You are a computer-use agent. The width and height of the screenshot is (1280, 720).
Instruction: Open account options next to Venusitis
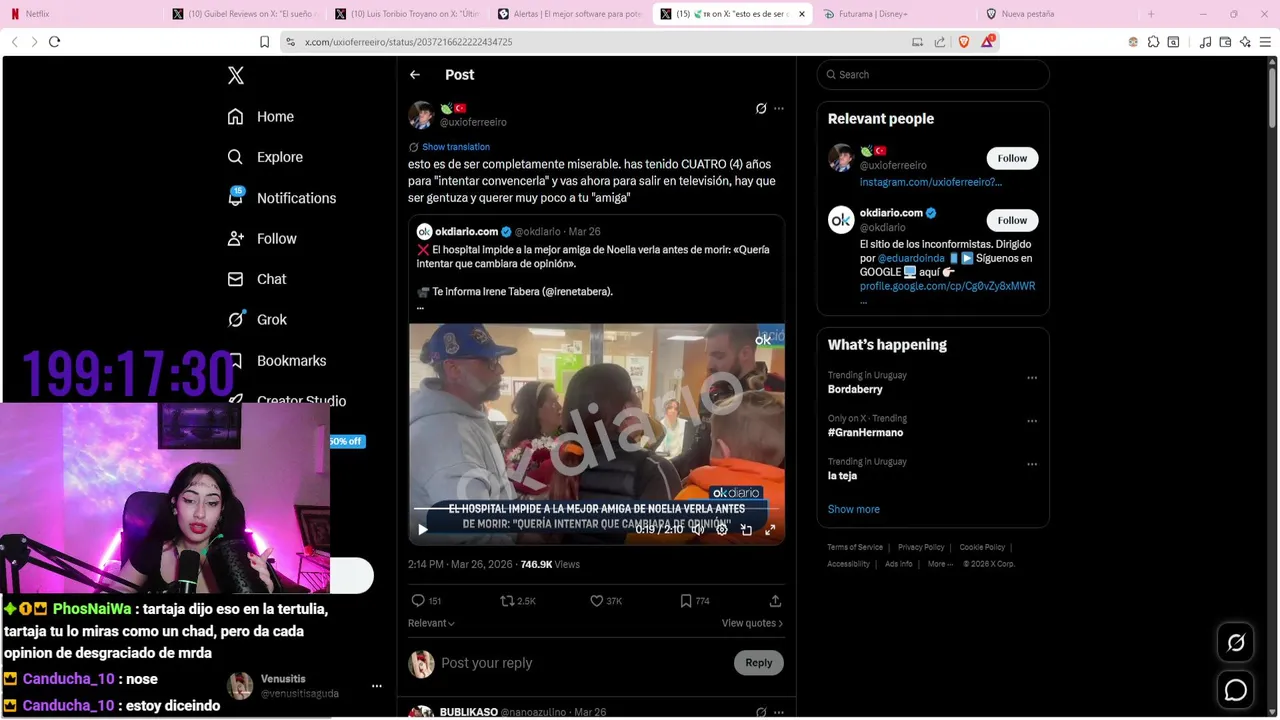click(377, 686)
